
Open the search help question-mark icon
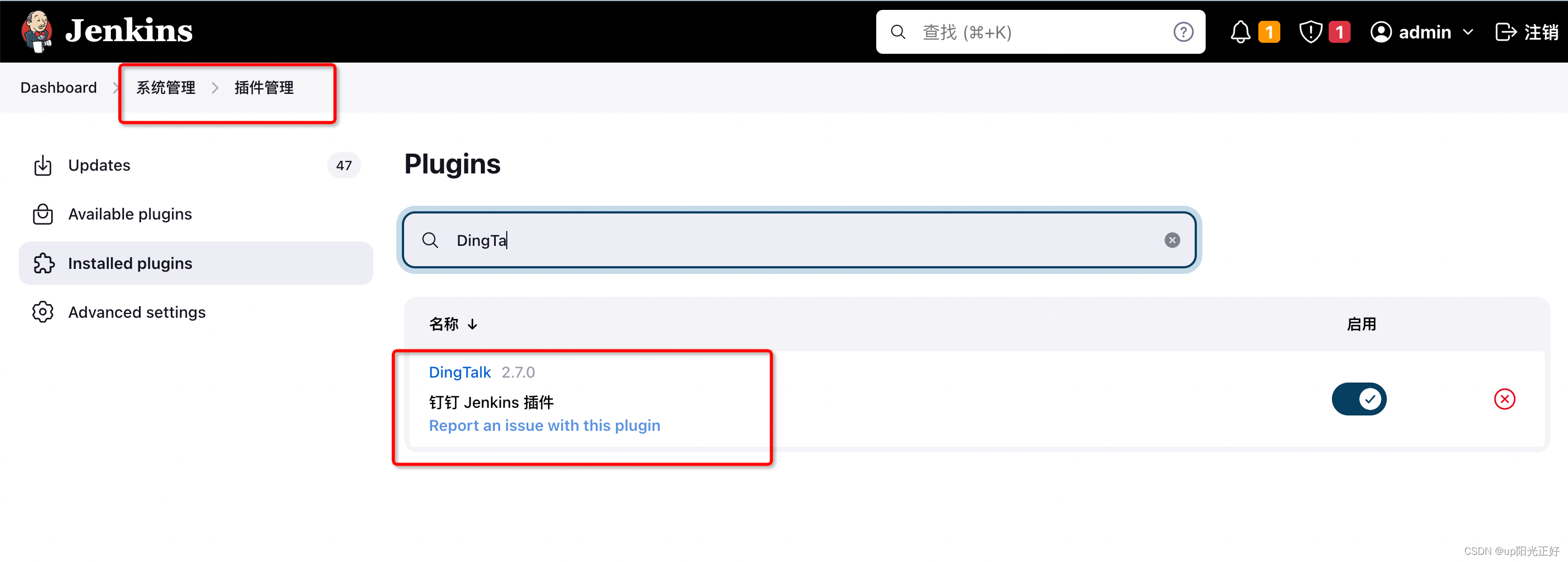(1183, 32)
